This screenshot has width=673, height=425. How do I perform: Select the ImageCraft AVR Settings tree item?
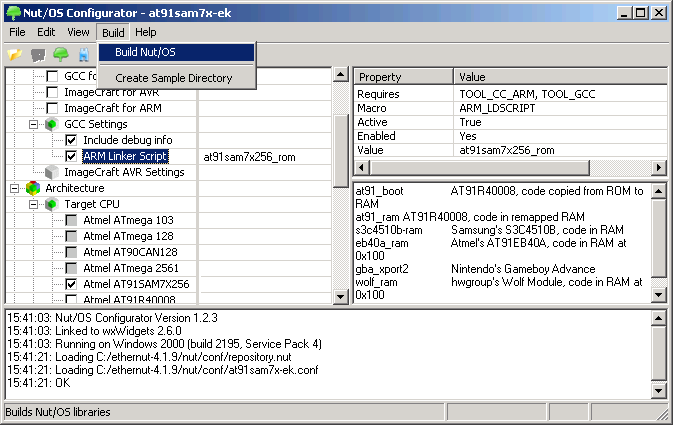124,172
